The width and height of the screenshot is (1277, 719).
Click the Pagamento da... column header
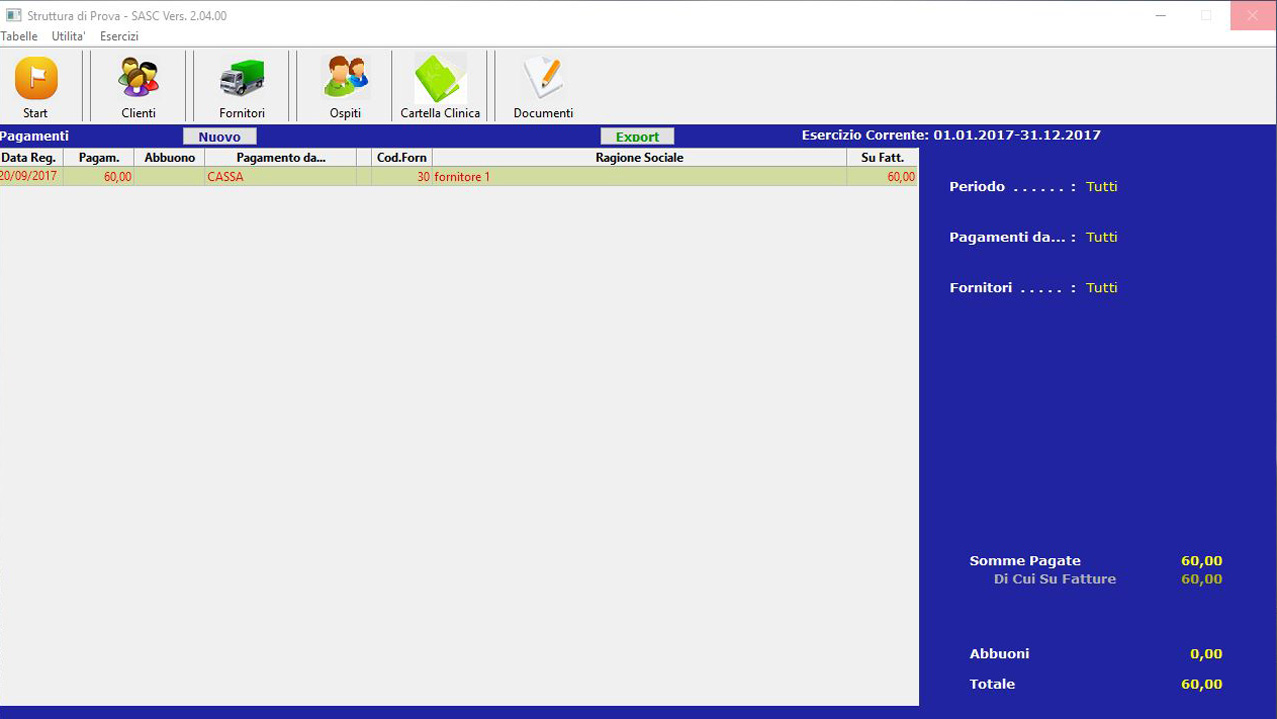point(281,158)
